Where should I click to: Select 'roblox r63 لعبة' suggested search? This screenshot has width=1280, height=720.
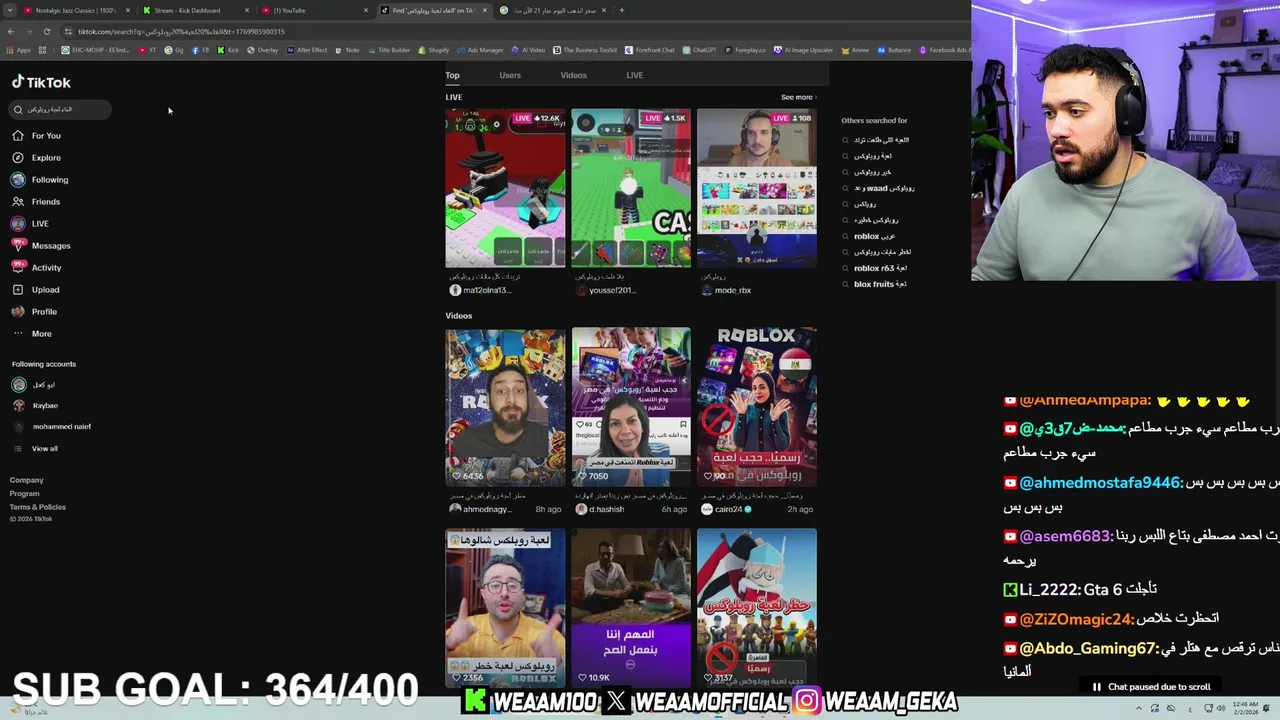876,268
